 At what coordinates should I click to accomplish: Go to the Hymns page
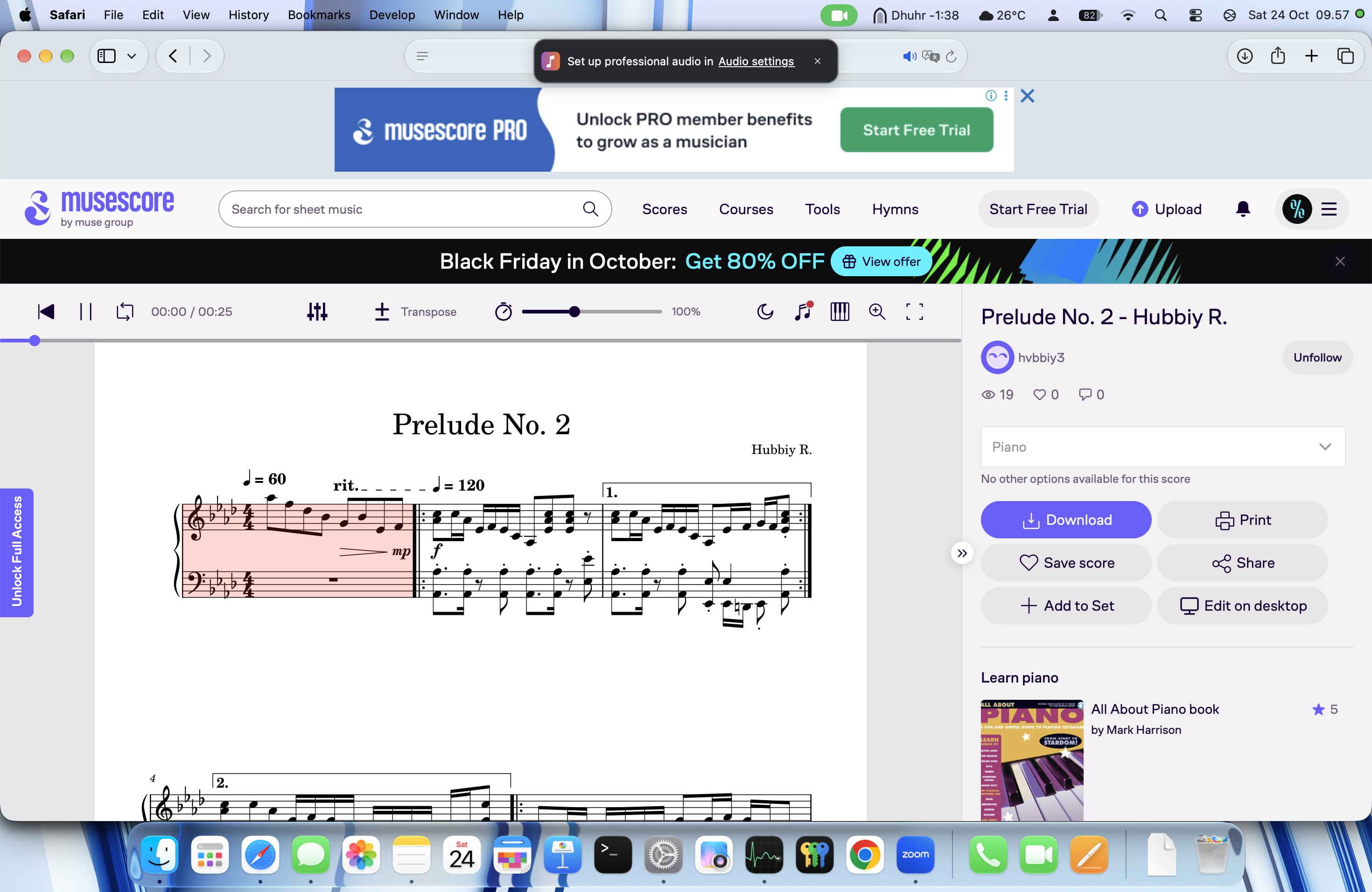tap(895, 209)
